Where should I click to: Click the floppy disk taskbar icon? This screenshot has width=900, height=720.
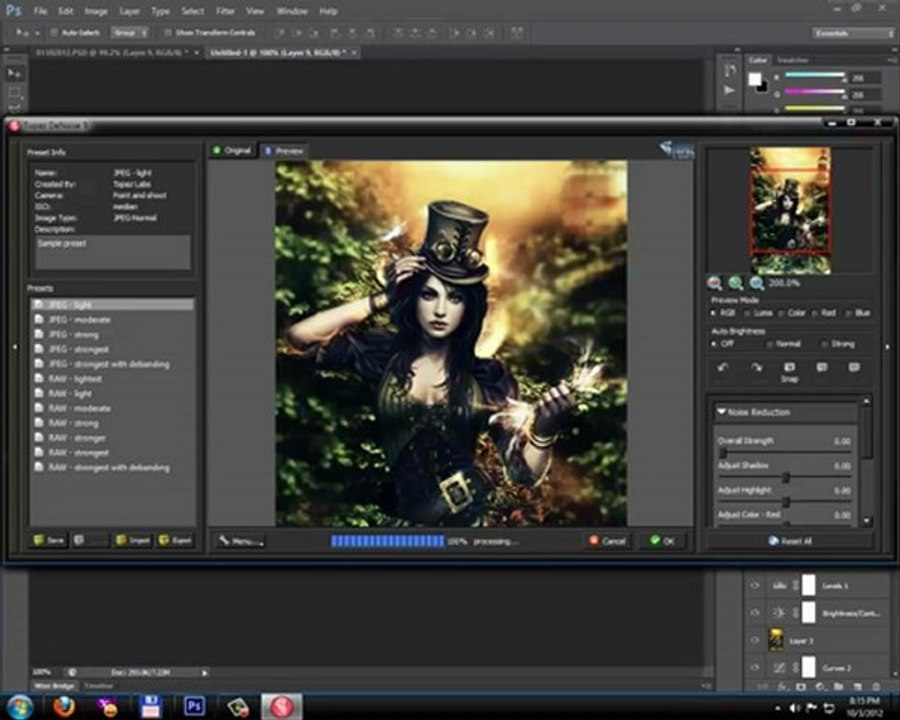[150, 707]
